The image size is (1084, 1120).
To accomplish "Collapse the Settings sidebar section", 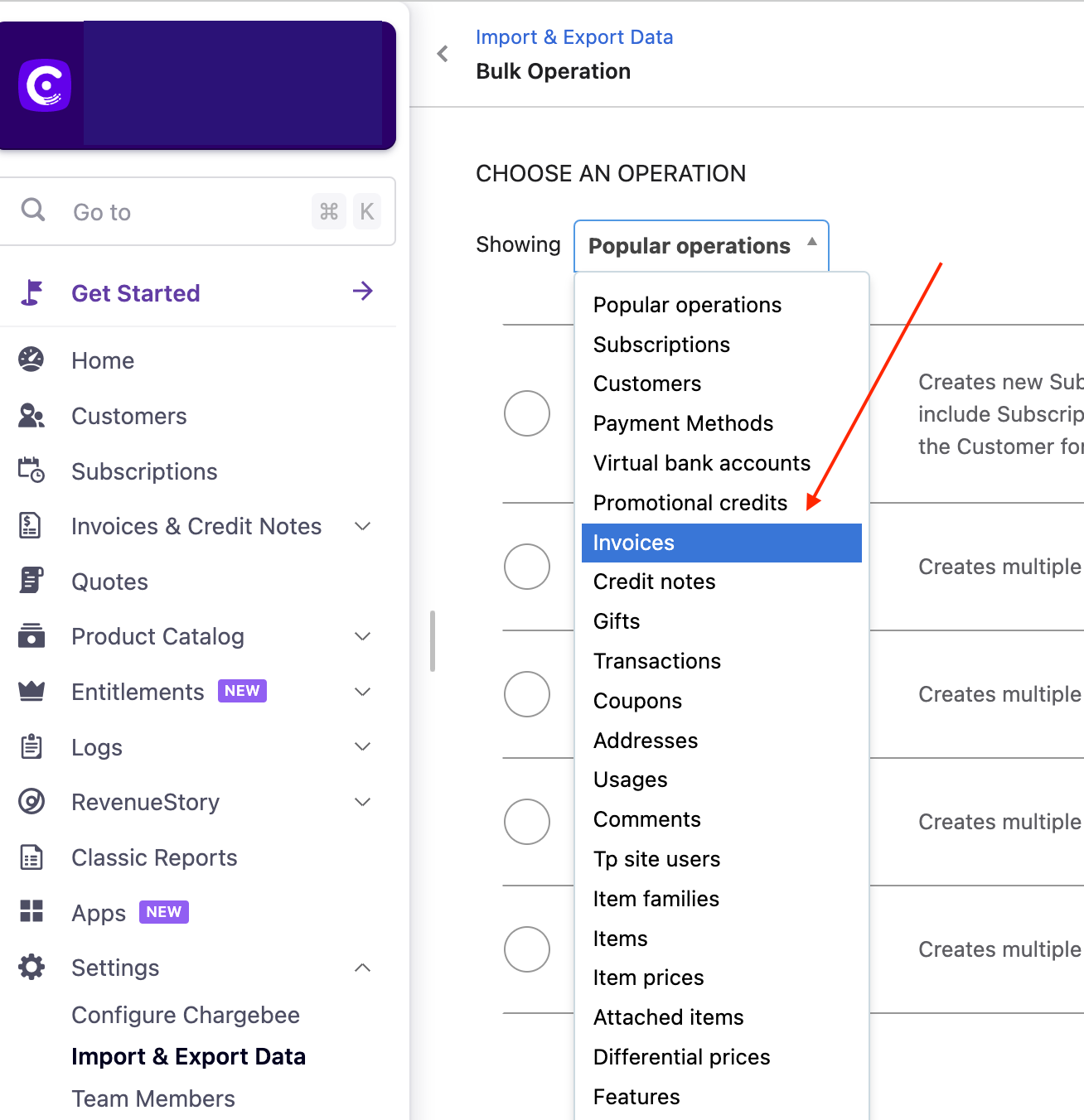I will [x=362, y=968].
